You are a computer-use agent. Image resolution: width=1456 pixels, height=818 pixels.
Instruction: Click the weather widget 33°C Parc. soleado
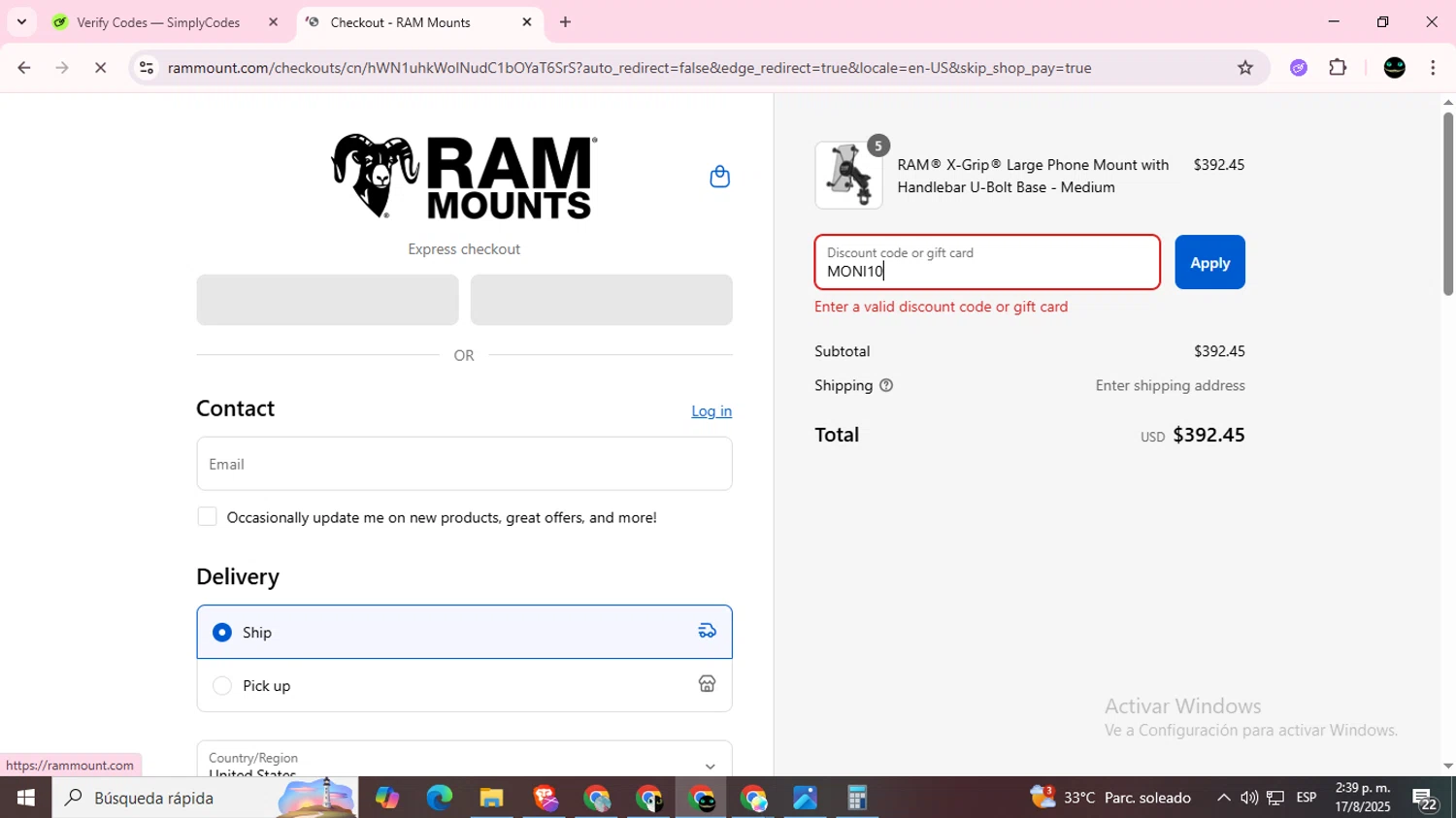click(1110, 798)
